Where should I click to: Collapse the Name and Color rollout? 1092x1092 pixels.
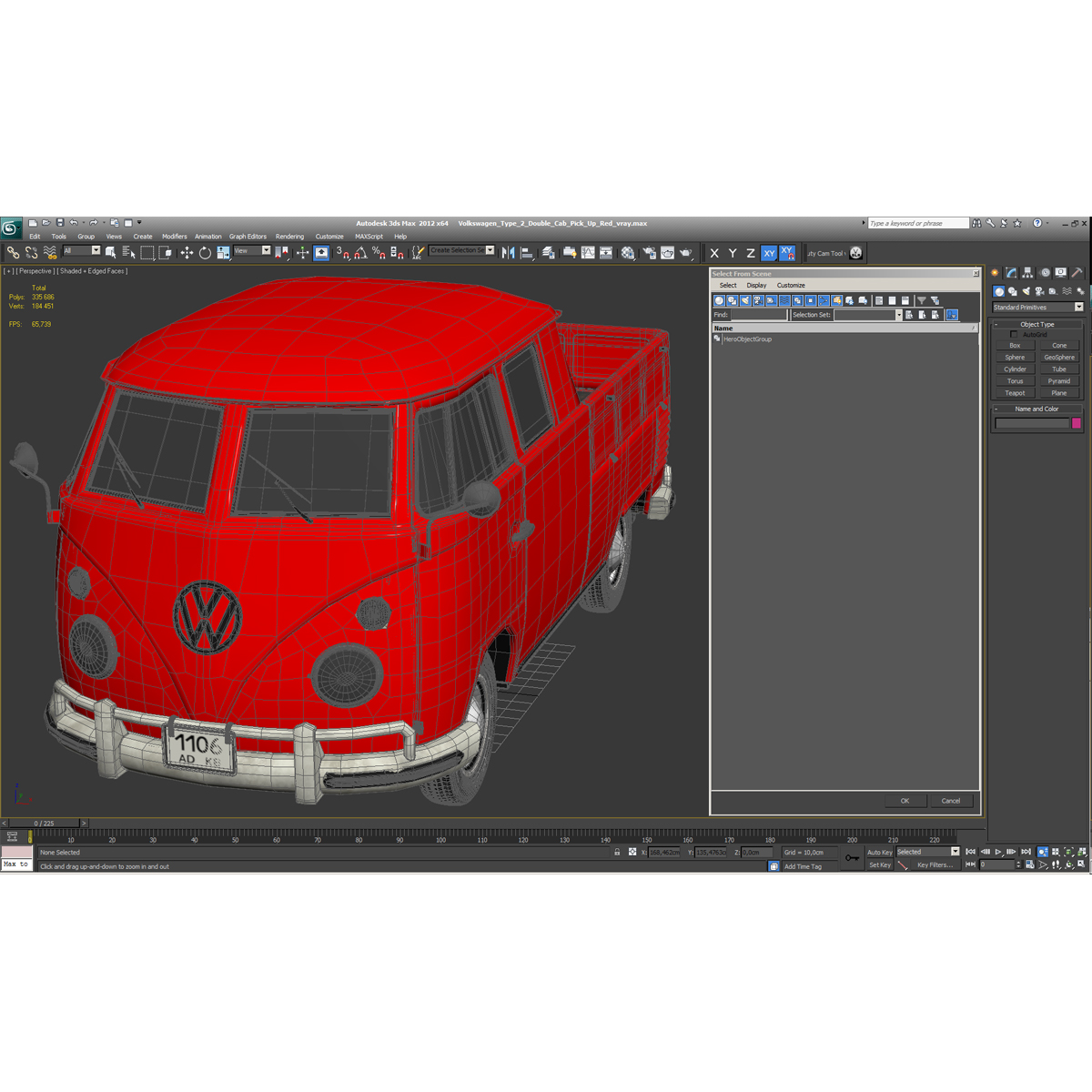[x=1037, y=409]
